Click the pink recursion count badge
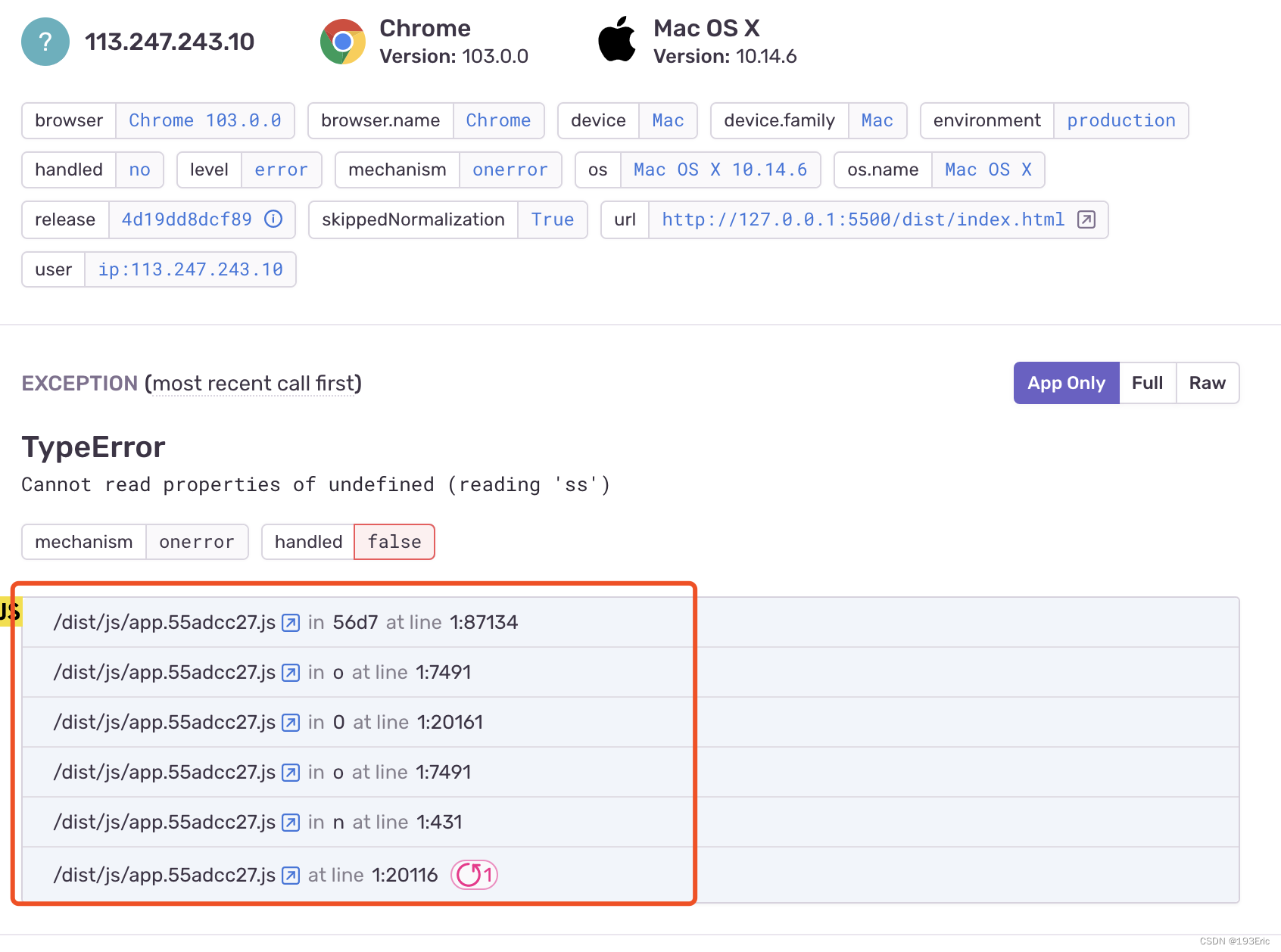Image resolution: width=1281 pixels, height=952 pixels. pyautogui.click(x=474, y=876)
